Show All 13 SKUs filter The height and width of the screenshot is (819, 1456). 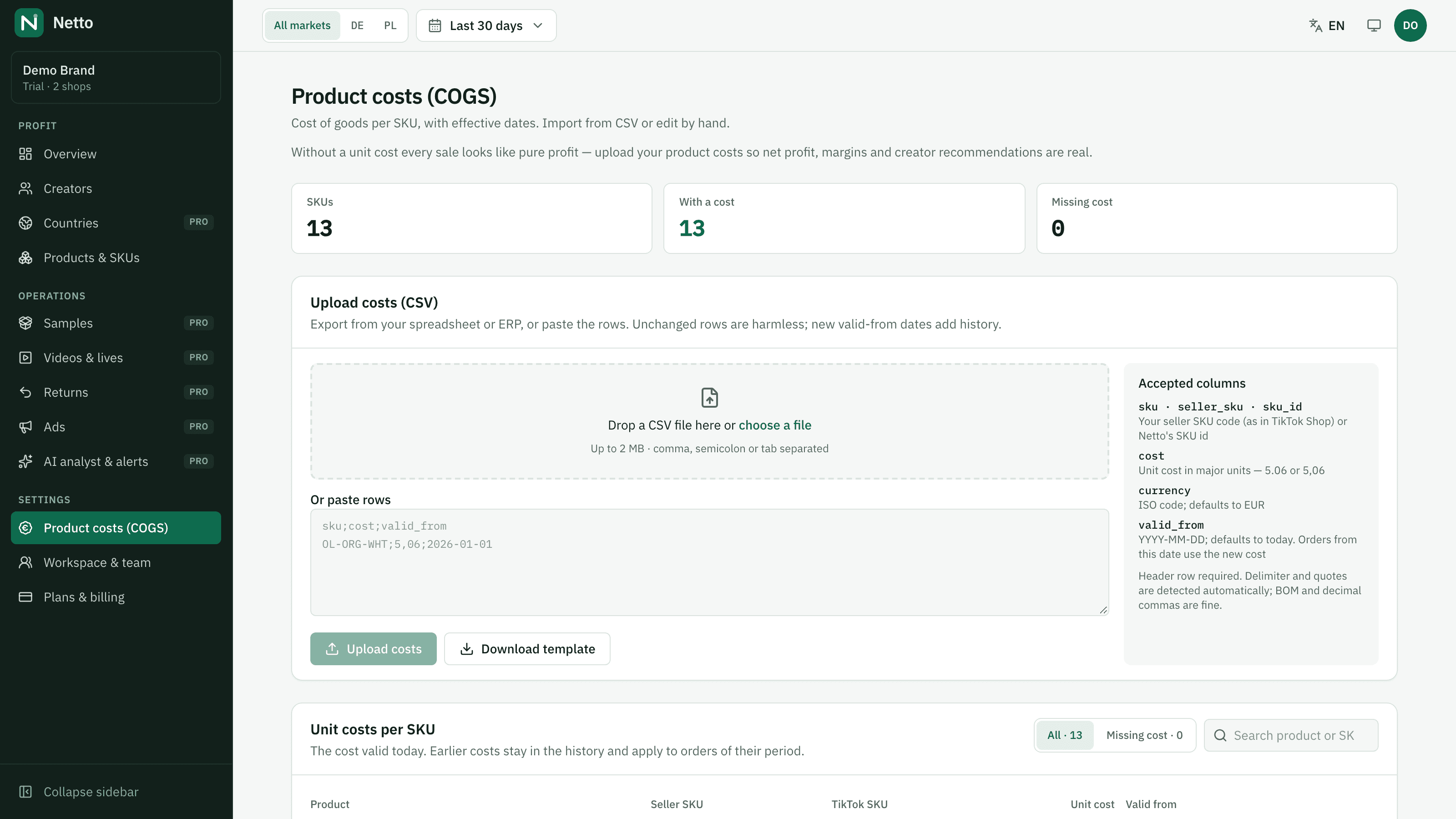[x=1064, y=735]
